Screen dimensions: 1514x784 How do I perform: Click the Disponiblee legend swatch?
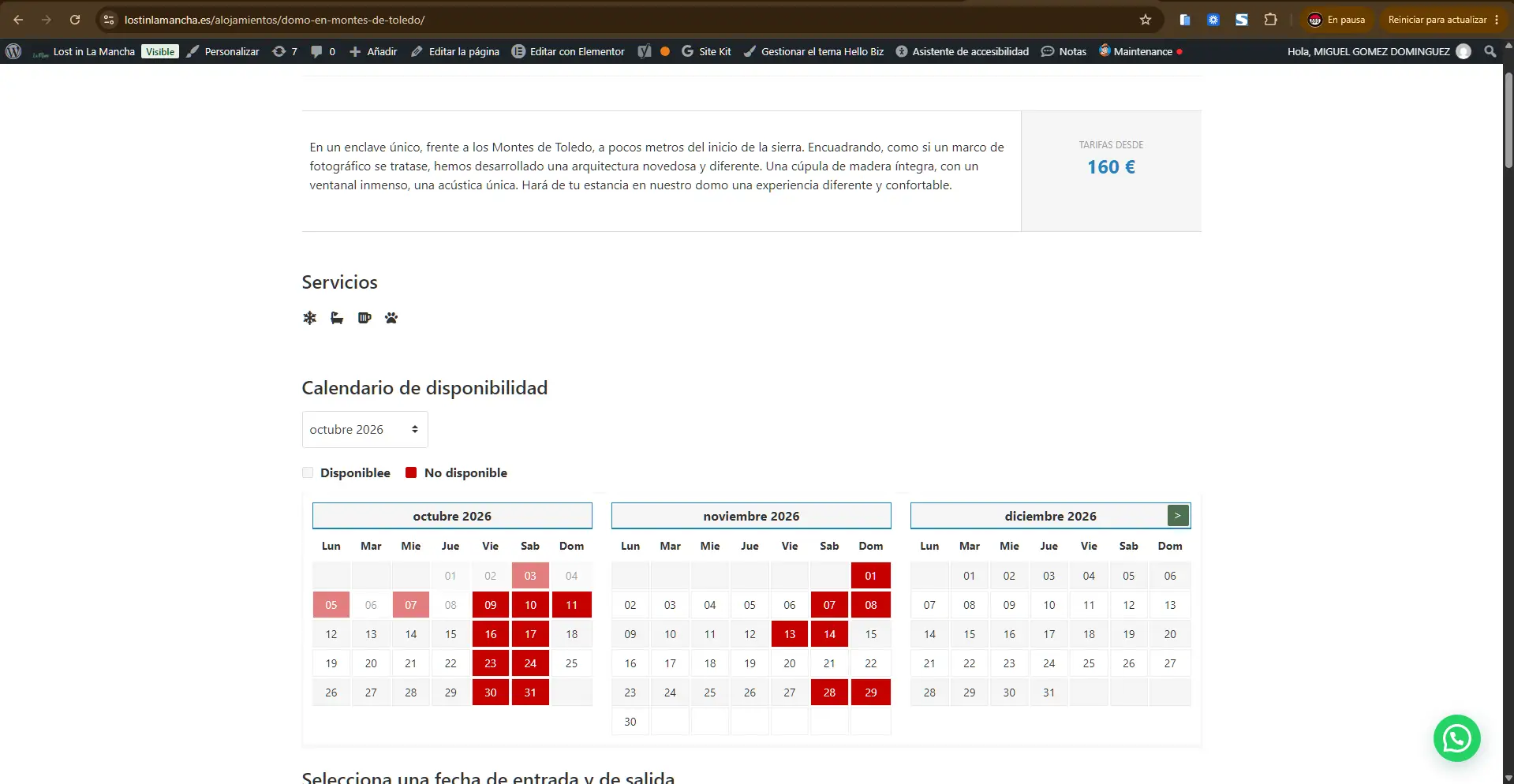[308, 472]
